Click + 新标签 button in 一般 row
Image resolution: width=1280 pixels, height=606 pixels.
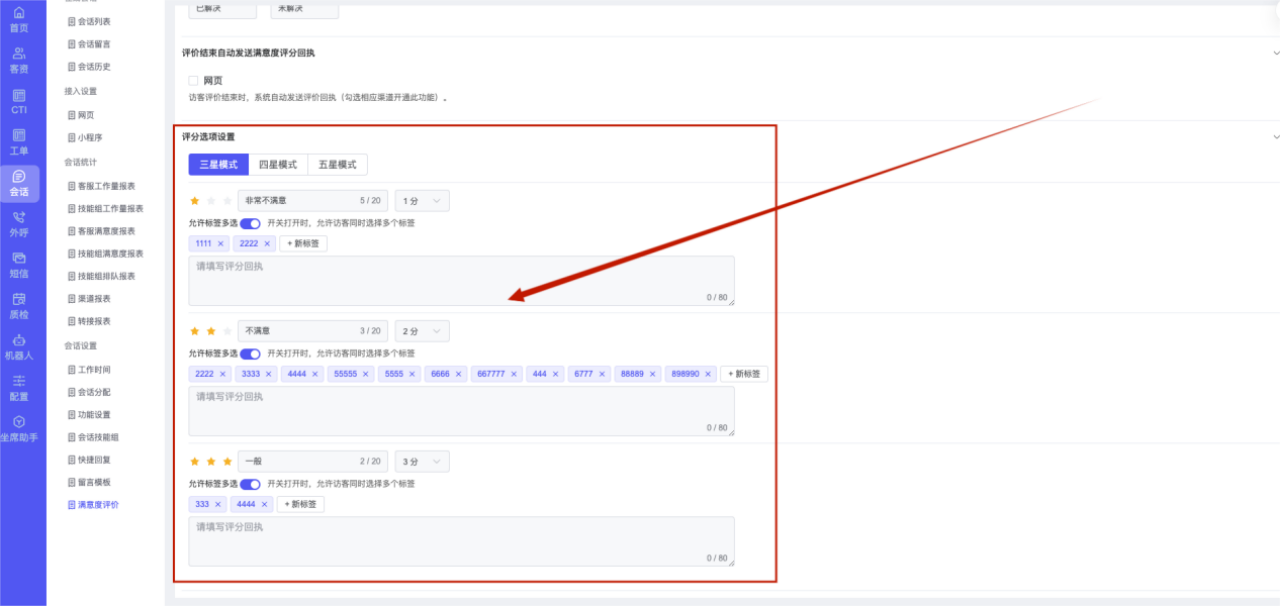coord(300,505)
